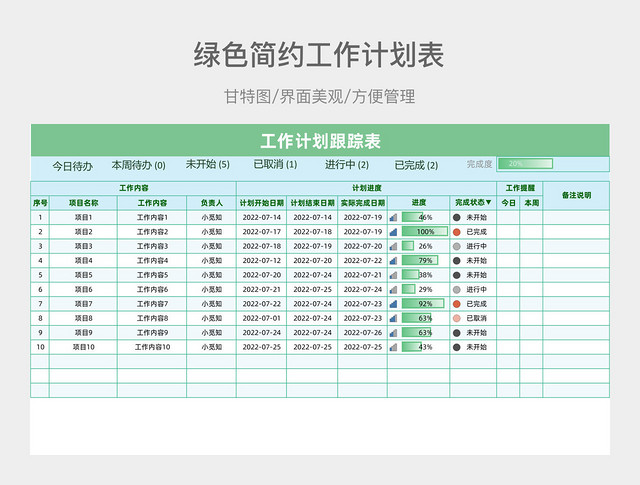The width and height of the screenshot is (640, 485).
Task: Click the signal bar icon in row 项目5
Action: coord(393,275)
